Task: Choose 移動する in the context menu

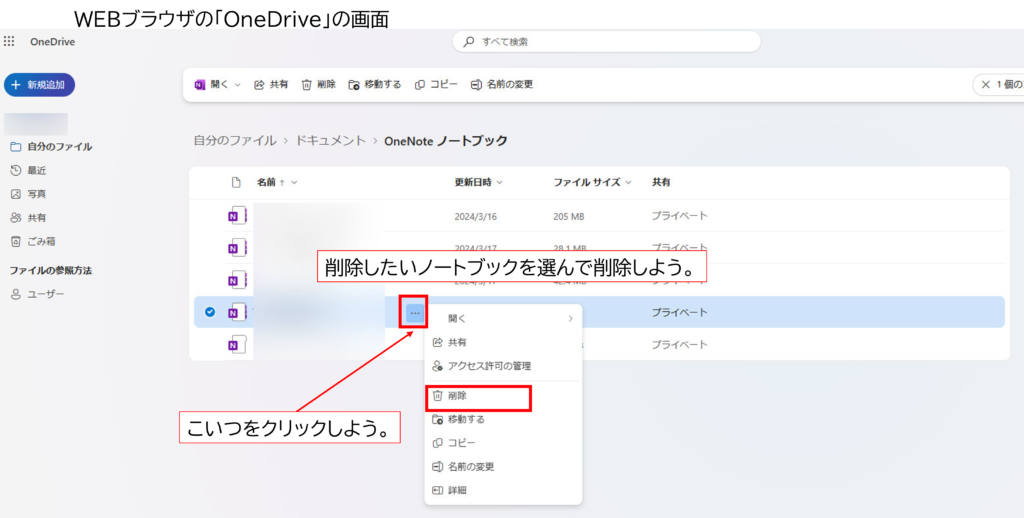Action: click(503, 419)
